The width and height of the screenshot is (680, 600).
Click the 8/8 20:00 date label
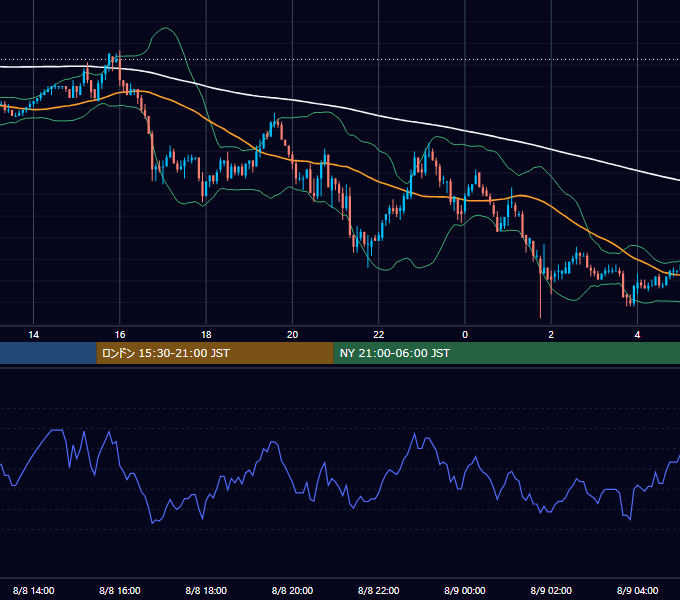click(292, 590)
